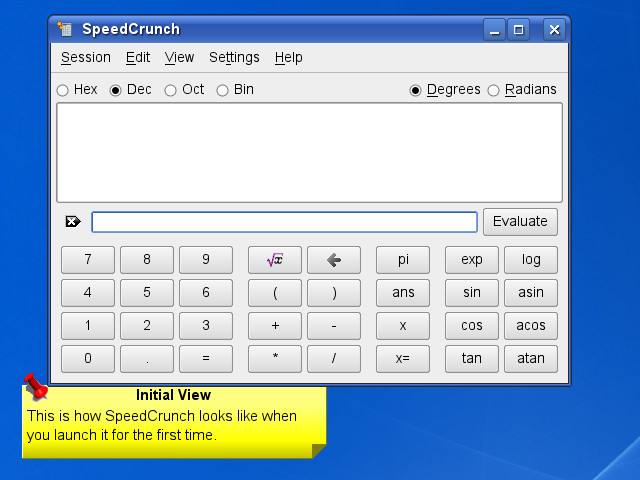Insert the cos function
The height and width of the screenshot is (480, 640).
[x=472, y=326]
